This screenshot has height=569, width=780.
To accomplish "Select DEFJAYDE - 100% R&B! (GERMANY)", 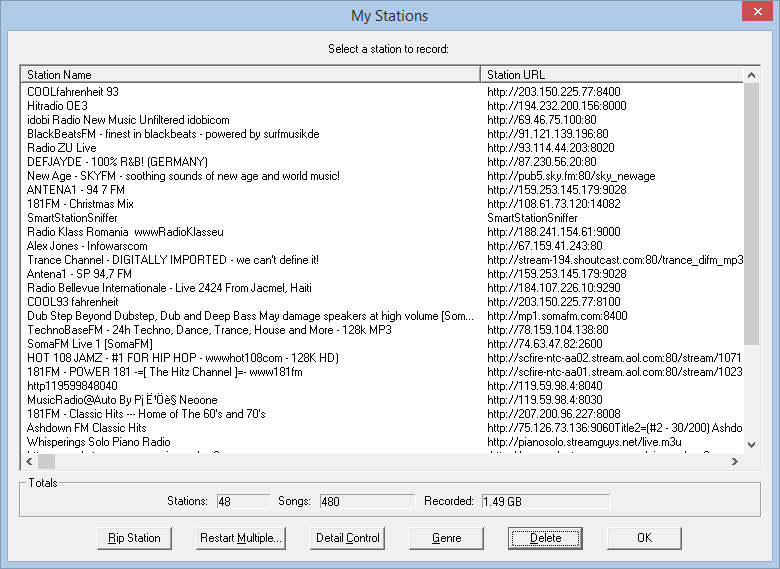I will coord(117,162).
